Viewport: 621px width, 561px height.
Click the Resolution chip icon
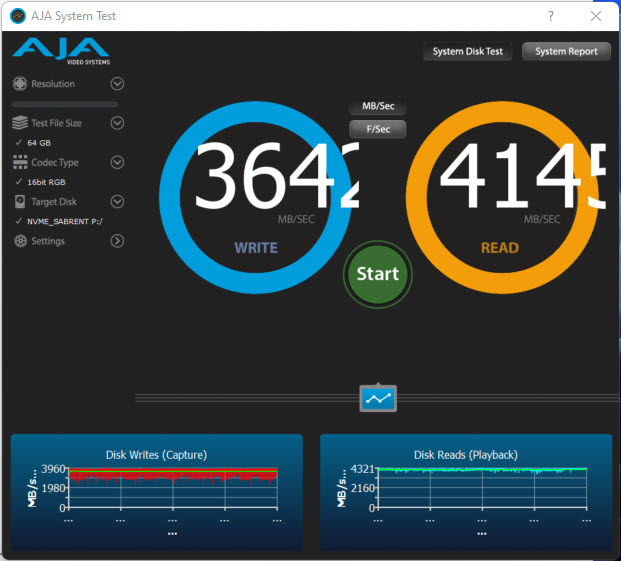19,84
